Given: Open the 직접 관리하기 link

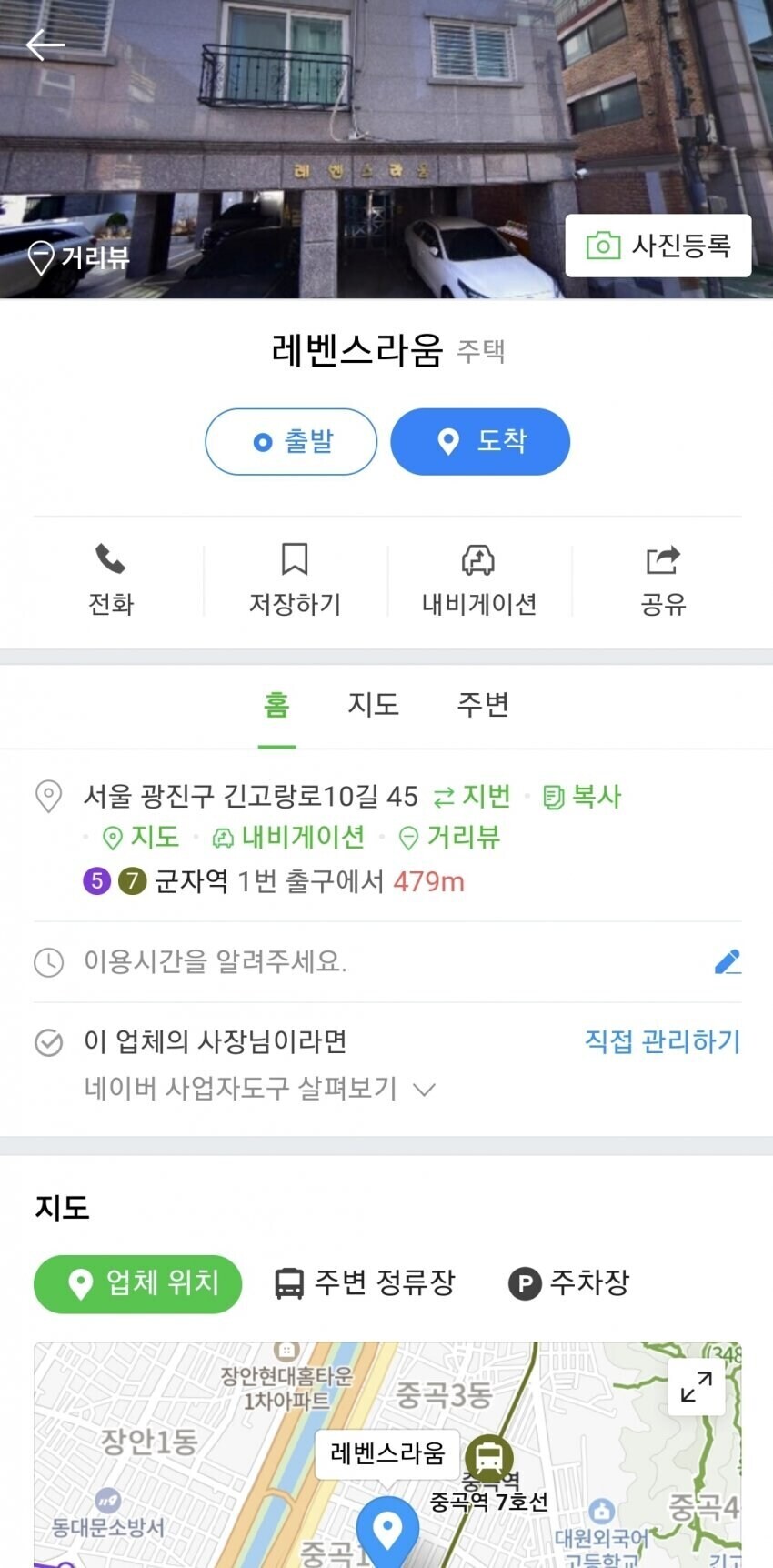Looking at the screenshot, I should click(663, 1041).
